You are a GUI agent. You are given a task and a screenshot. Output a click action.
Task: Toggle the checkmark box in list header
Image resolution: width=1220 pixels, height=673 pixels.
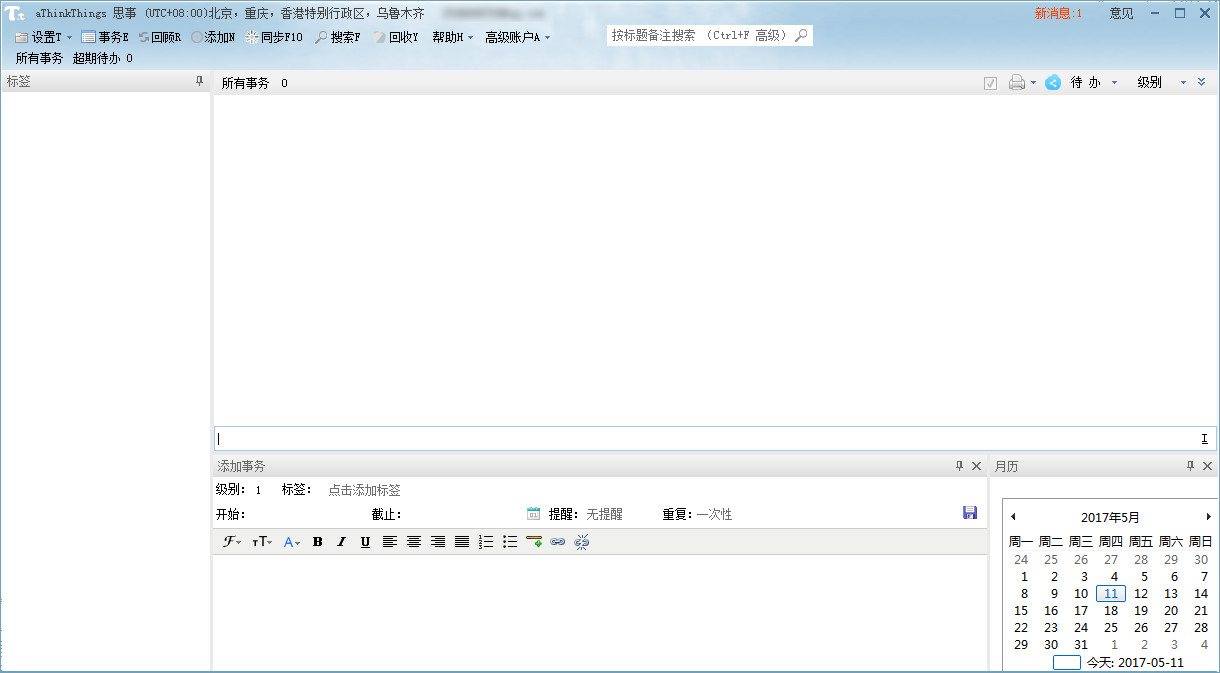(990, 83)
